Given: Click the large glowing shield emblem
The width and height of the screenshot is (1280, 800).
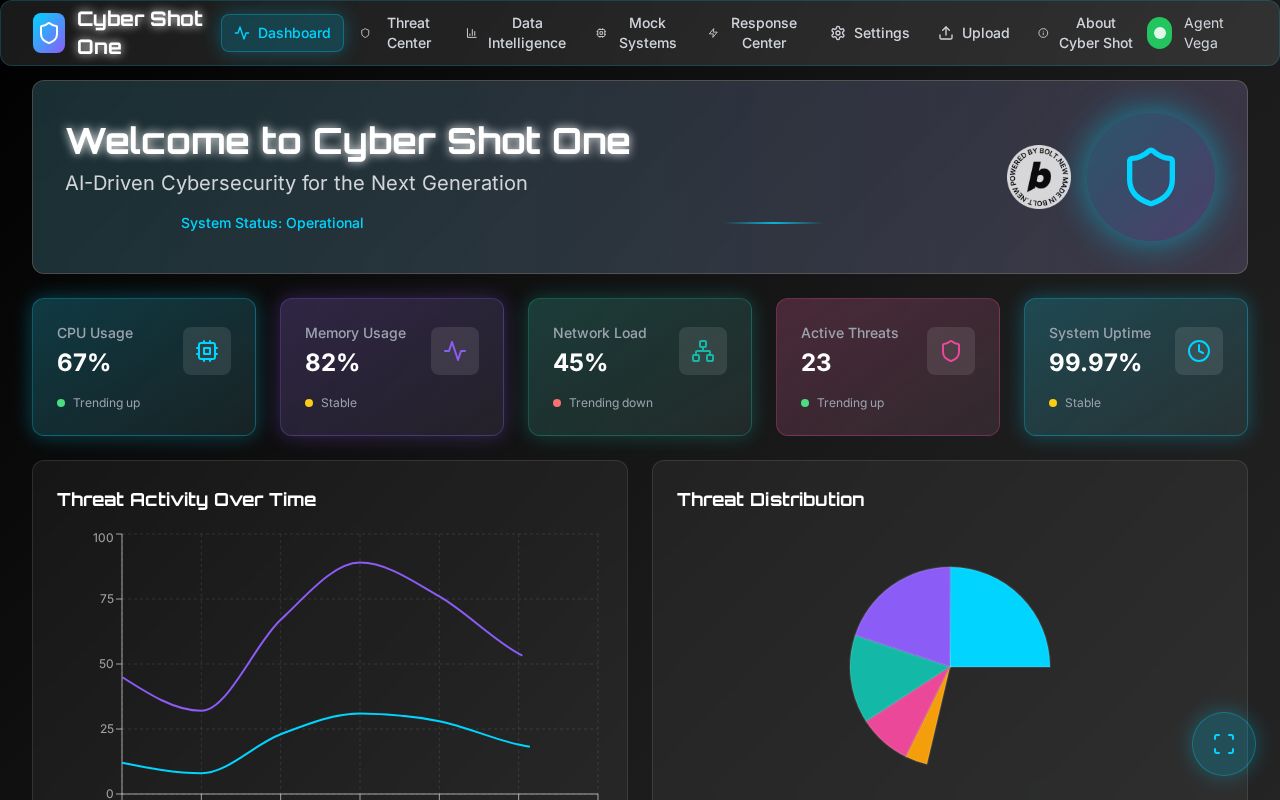Looking at the screenshot, I should [1151, 177].
